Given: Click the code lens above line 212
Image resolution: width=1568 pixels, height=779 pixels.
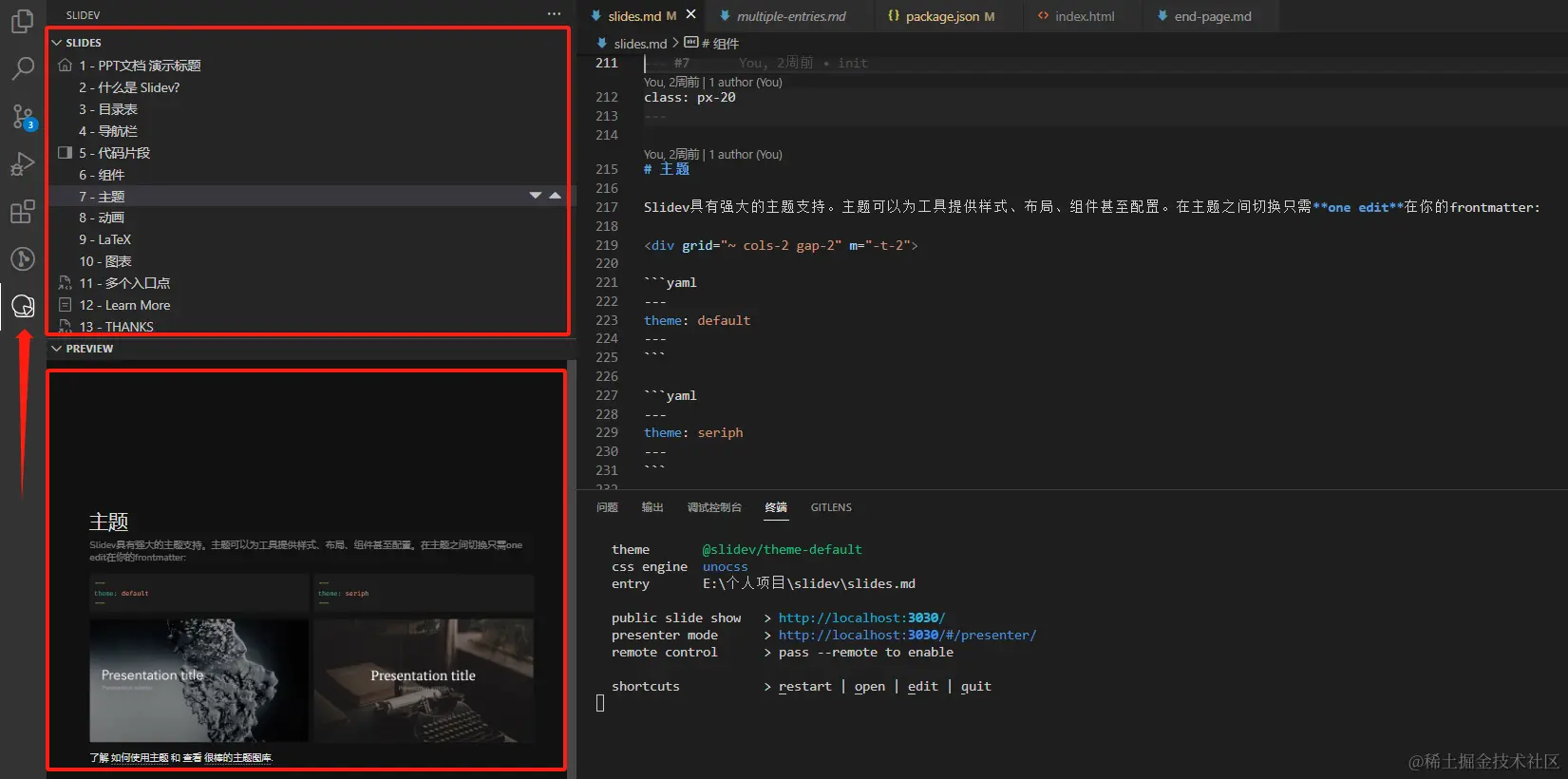Looking at the screenshot, I should [713, 83].
